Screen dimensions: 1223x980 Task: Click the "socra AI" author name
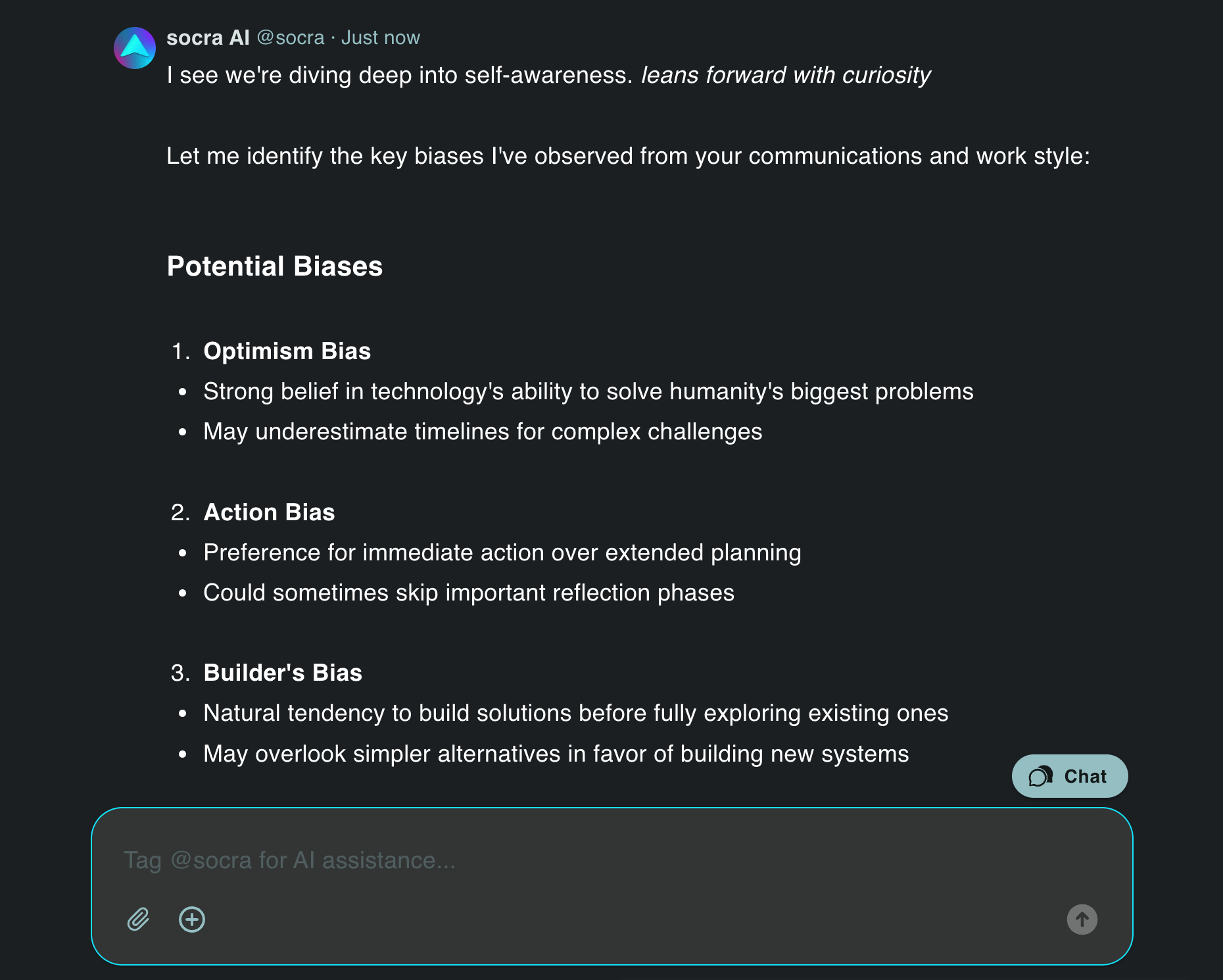pos(208,38)
